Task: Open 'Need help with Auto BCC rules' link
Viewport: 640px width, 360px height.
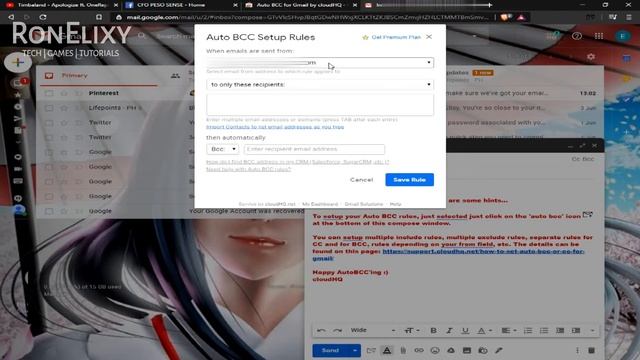Action: click(x=249, y=169)
